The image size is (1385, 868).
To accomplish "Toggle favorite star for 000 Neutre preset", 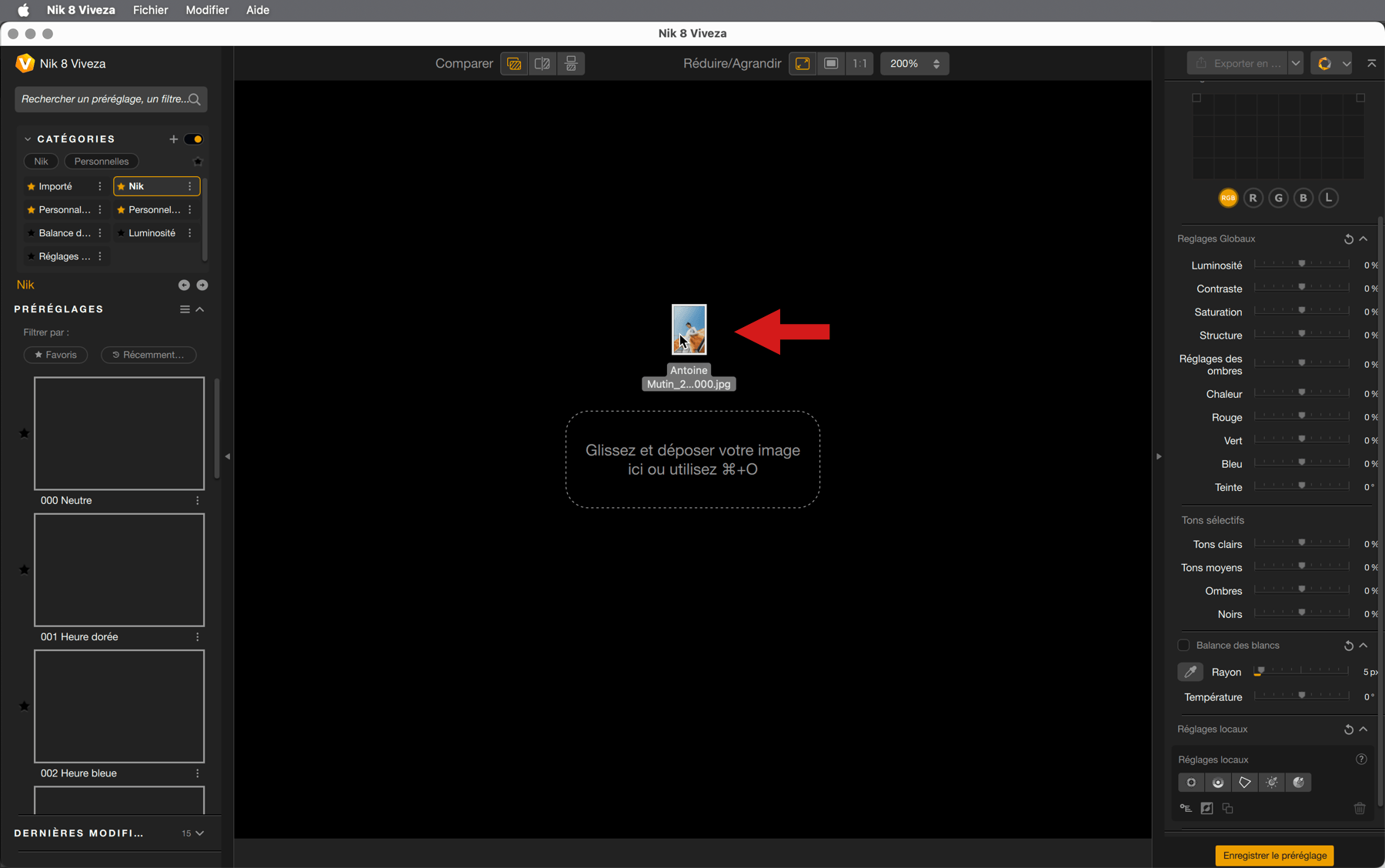I will pos(24,433).
